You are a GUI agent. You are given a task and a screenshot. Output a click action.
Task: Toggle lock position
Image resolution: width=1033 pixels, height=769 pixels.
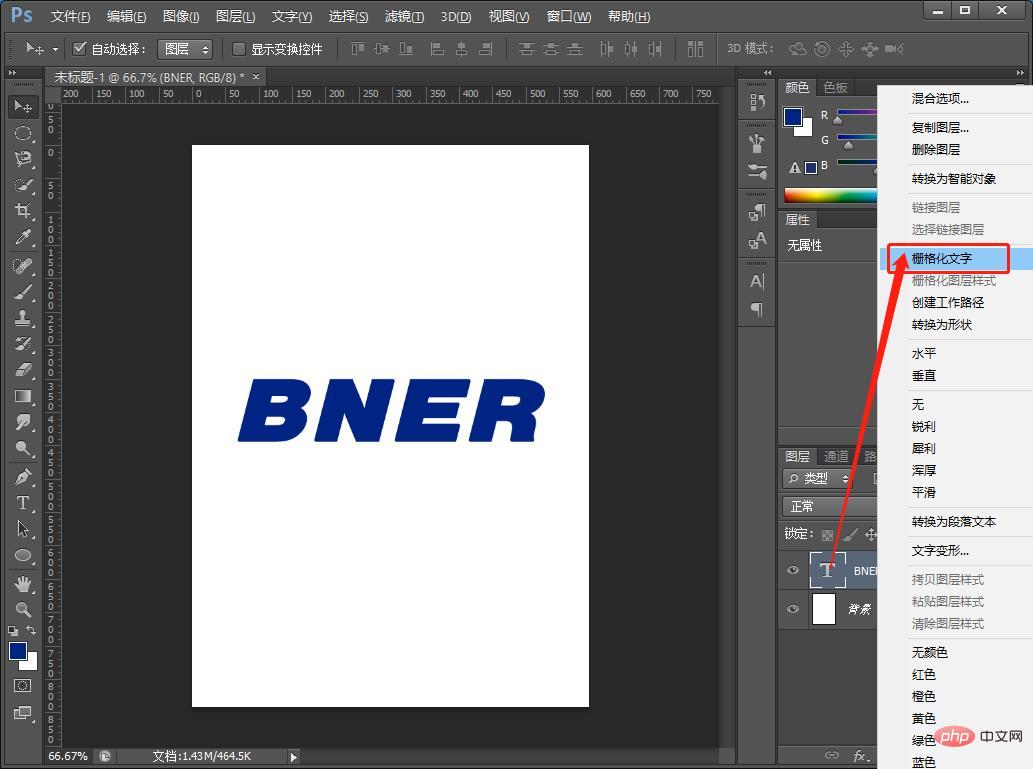click(x=871, y=534)
